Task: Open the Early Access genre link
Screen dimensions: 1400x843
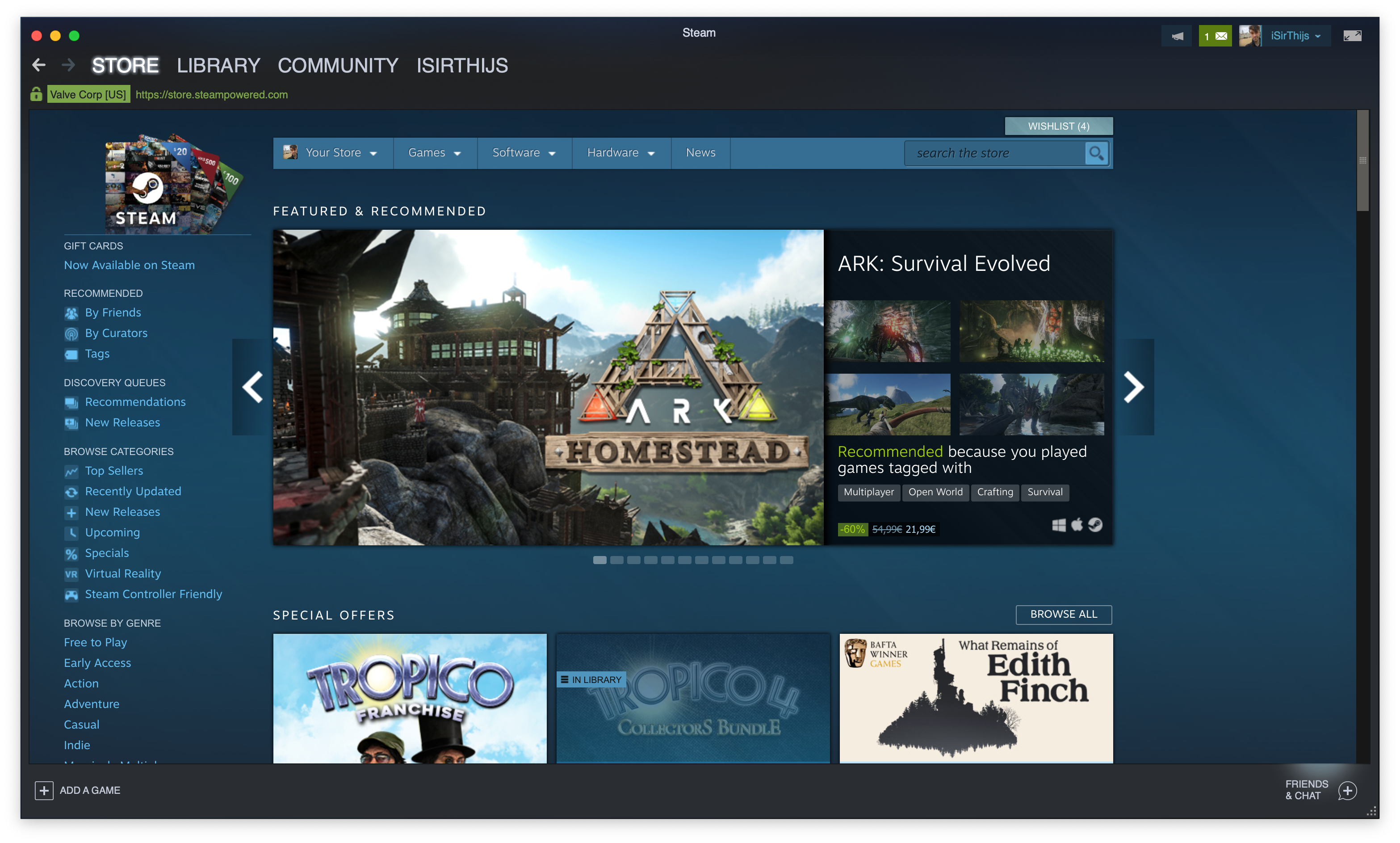Action: click(x=97, y=663)
